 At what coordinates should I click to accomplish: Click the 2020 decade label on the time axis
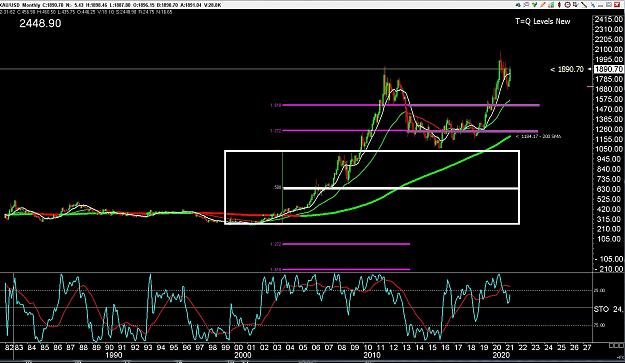coord(501,355)
